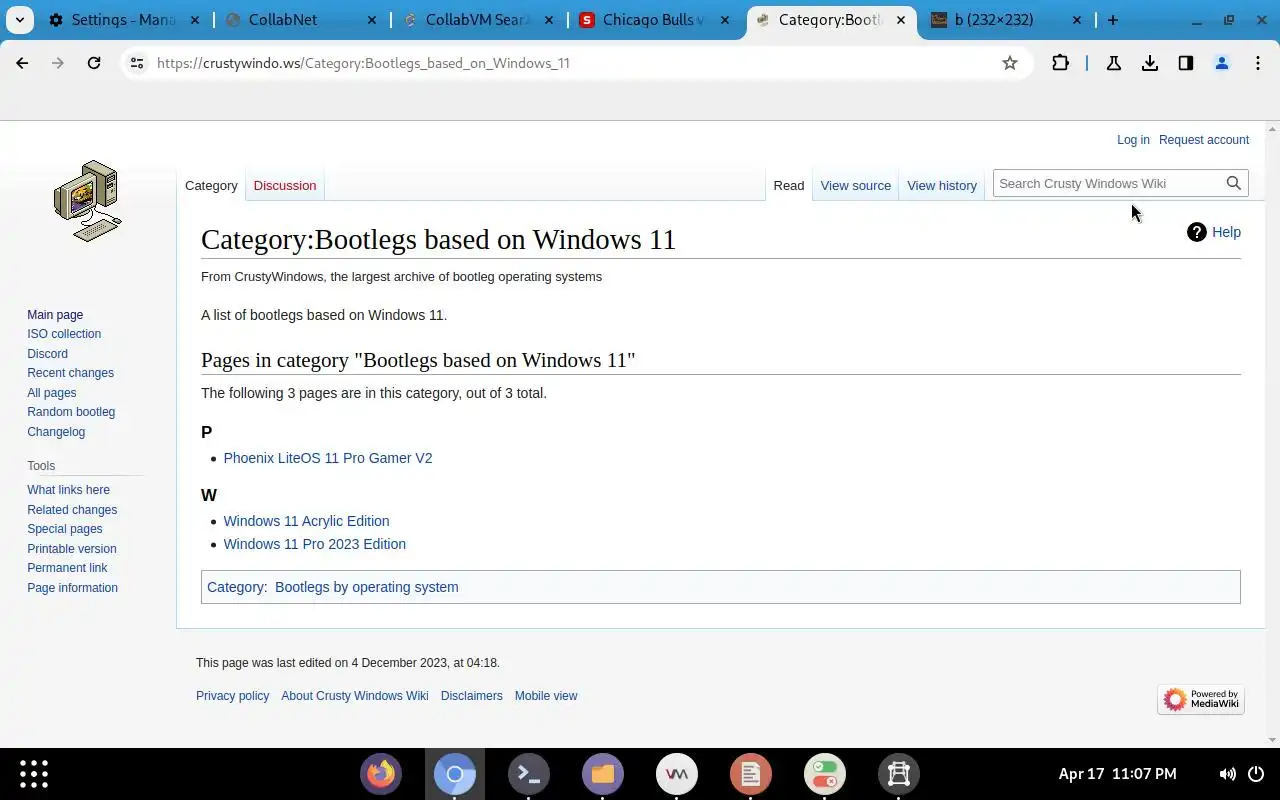1280x800 pixels.
Task: Open the text editor taskbar icon
Action: pyautogui.click(x=751, y=773)
